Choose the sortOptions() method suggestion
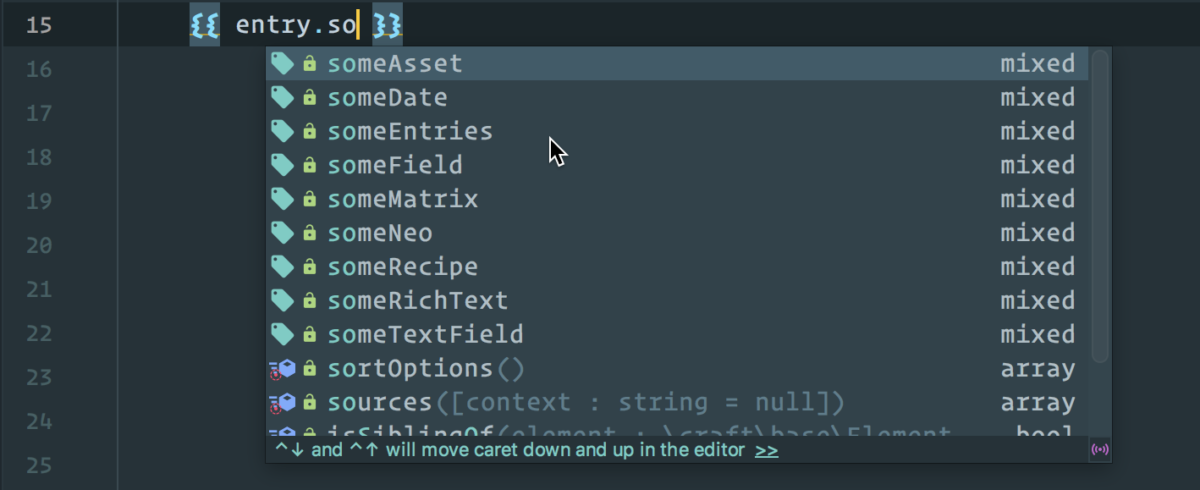This screenshot has width=1200, height=490. coord(677,369)
